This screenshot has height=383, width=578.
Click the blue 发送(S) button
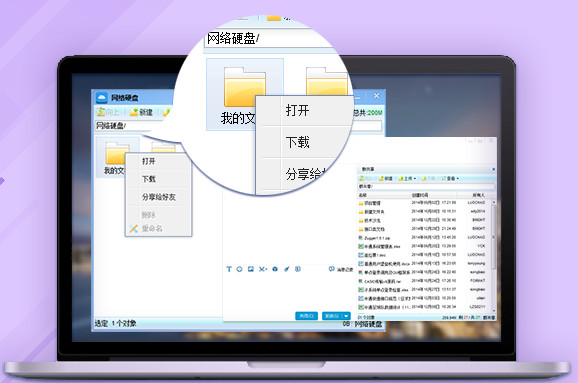coord(332,316)
